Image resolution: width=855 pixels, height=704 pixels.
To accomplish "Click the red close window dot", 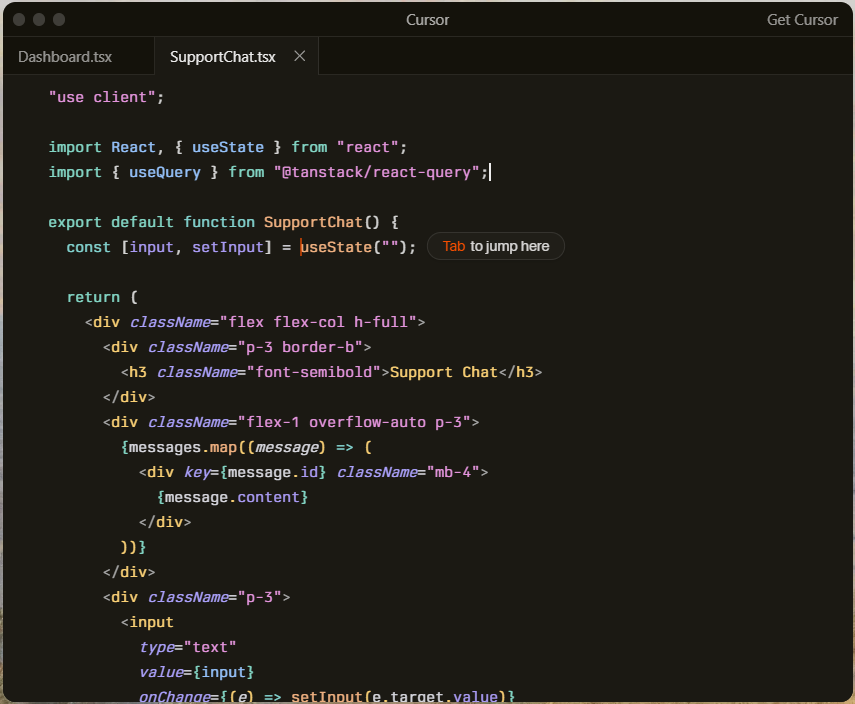I will point(19,20).
